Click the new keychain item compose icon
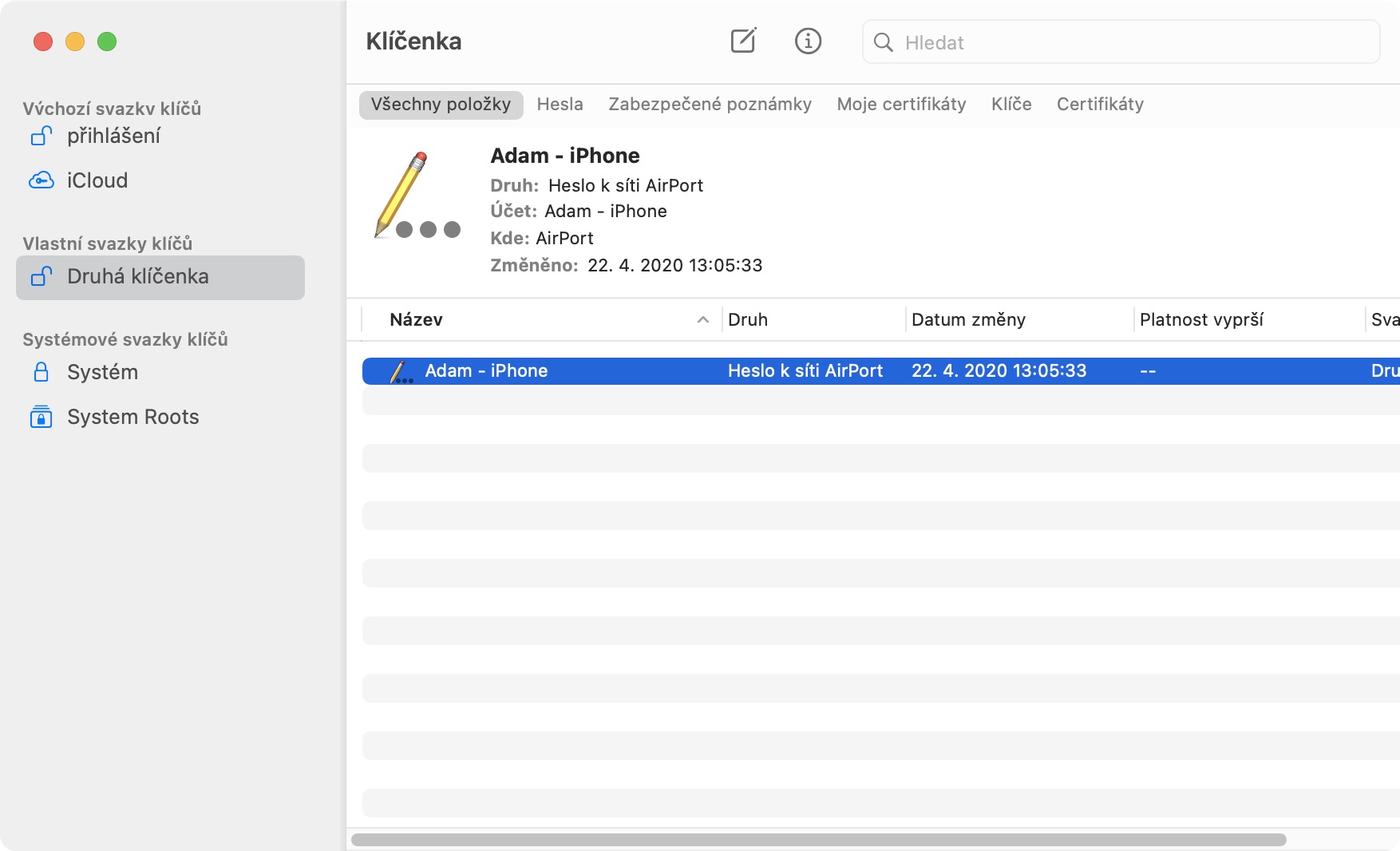 coord(743,41)
